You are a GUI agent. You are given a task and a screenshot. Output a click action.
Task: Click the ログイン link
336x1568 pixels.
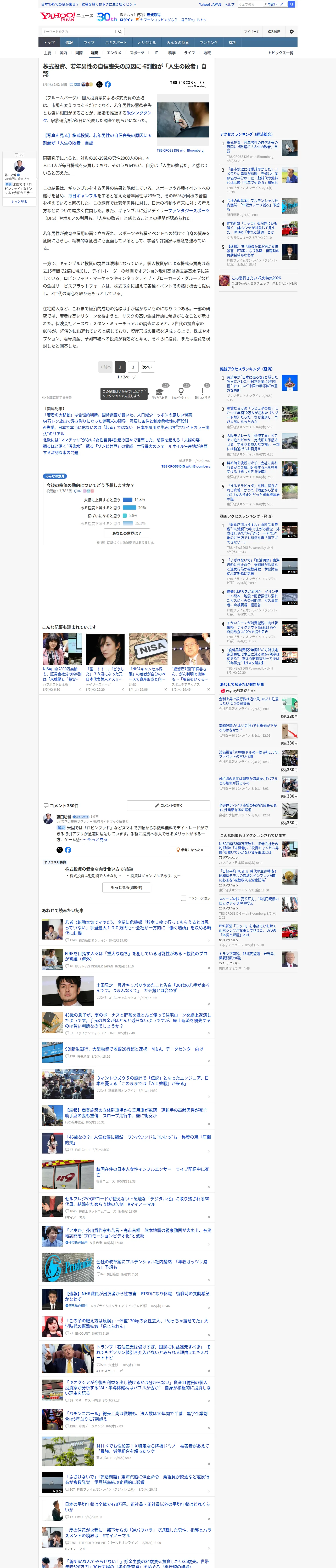[126, 20]
